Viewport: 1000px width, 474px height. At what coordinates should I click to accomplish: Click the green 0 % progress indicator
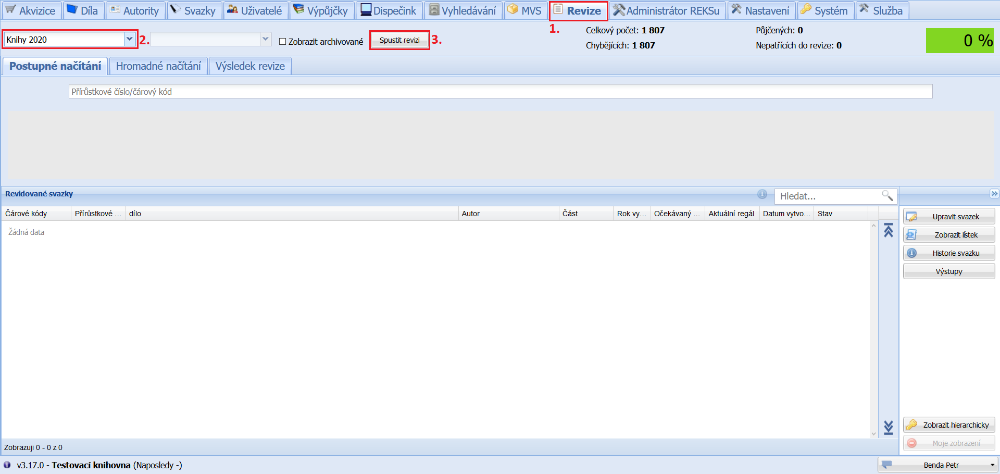point(959,41)
